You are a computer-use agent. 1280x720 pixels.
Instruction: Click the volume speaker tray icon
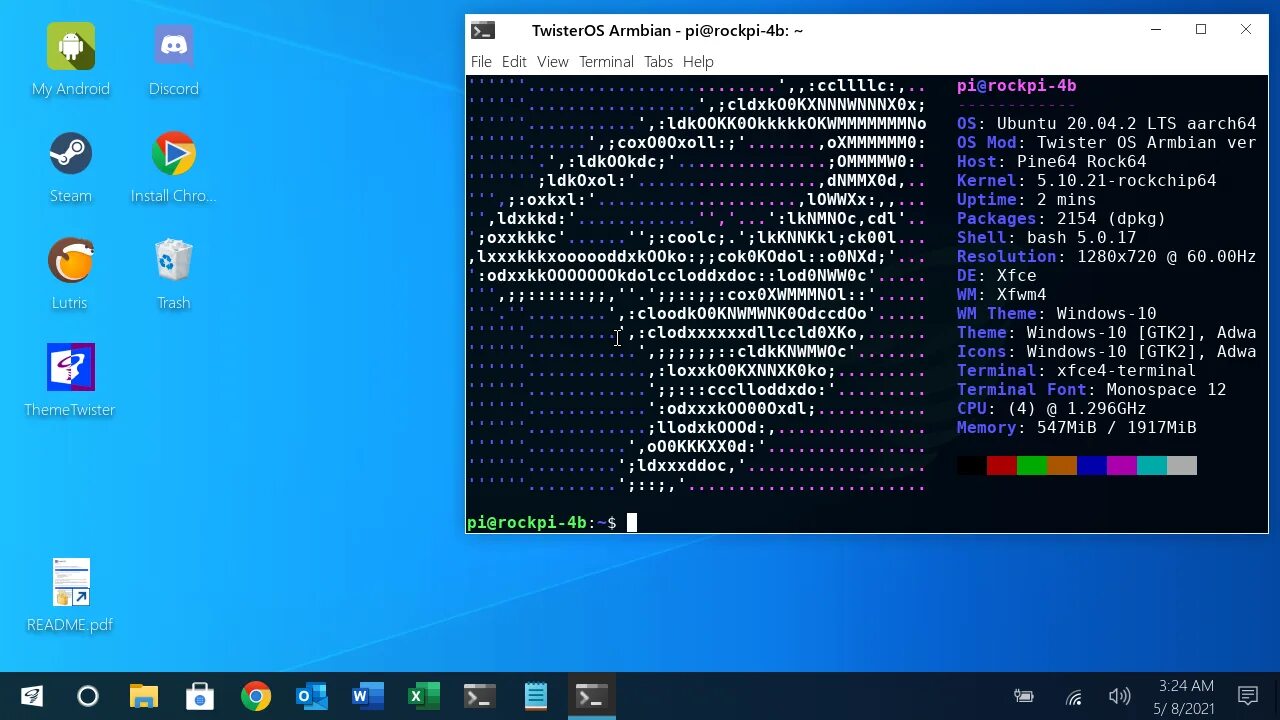[1119, 696]
